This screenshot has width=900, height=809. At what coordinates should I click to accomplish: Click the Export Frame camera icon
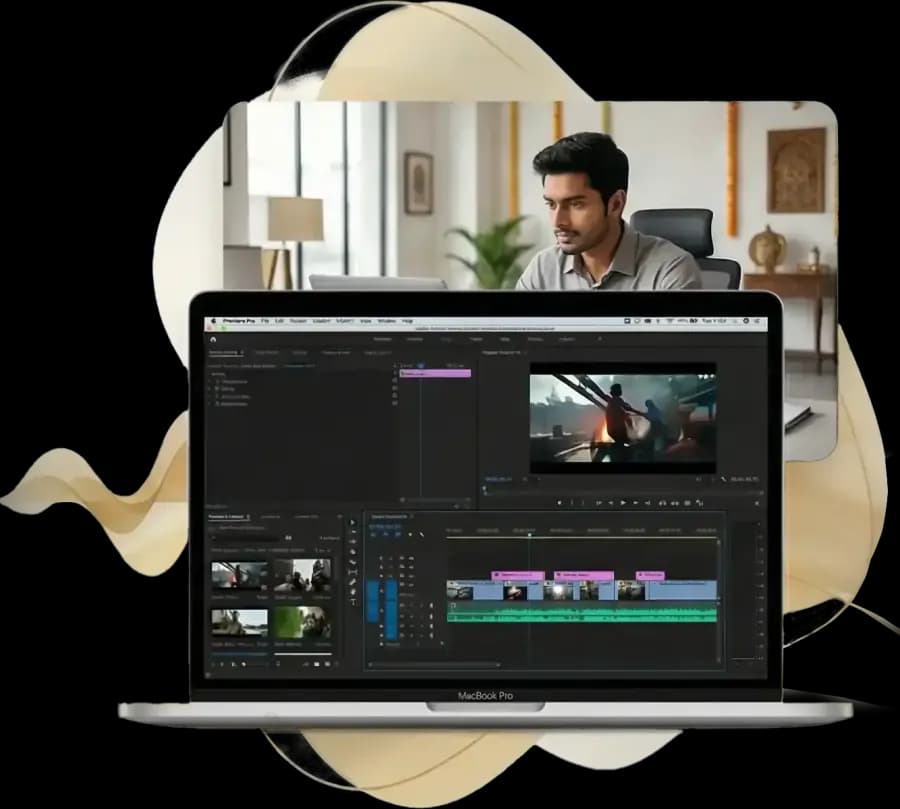coord(687,503)
